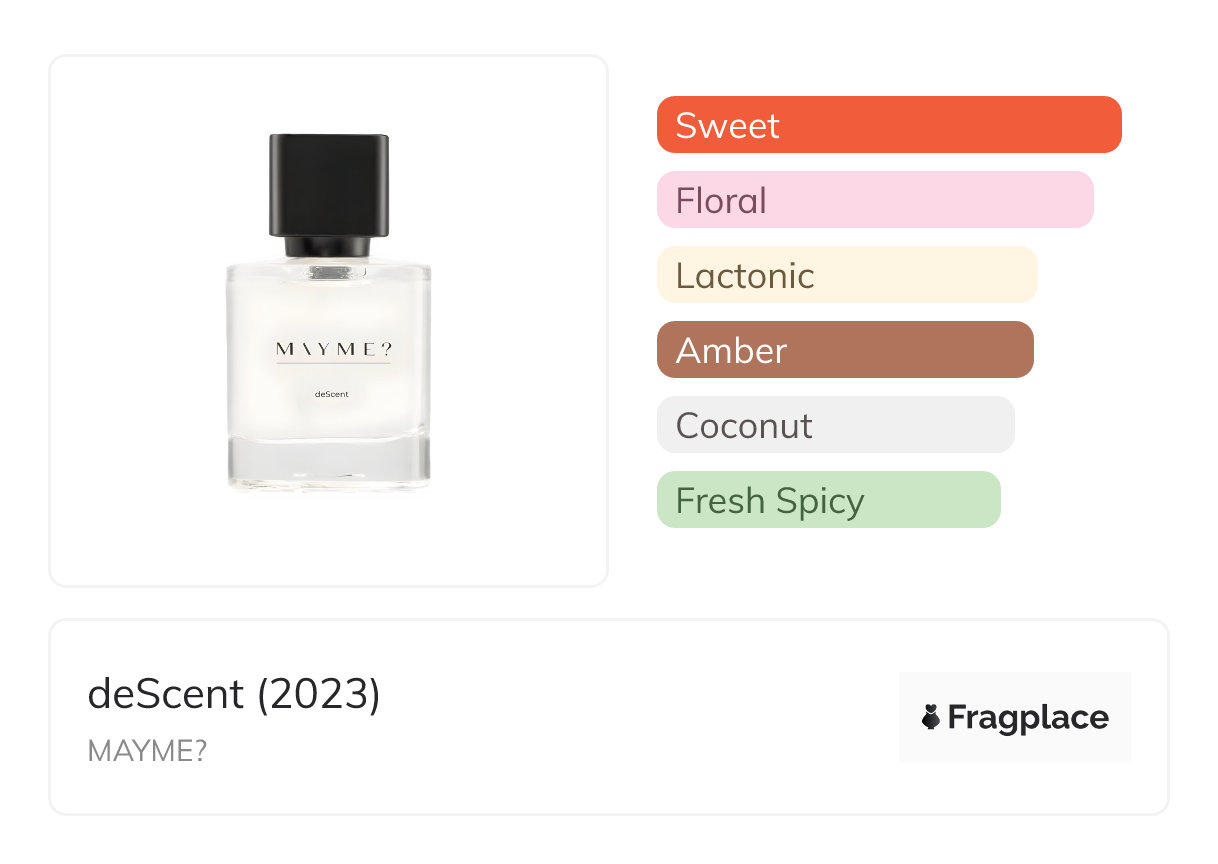Select the orange Sweet accord bar
This screenshot has width=1218, height=864.
point(888,125)
